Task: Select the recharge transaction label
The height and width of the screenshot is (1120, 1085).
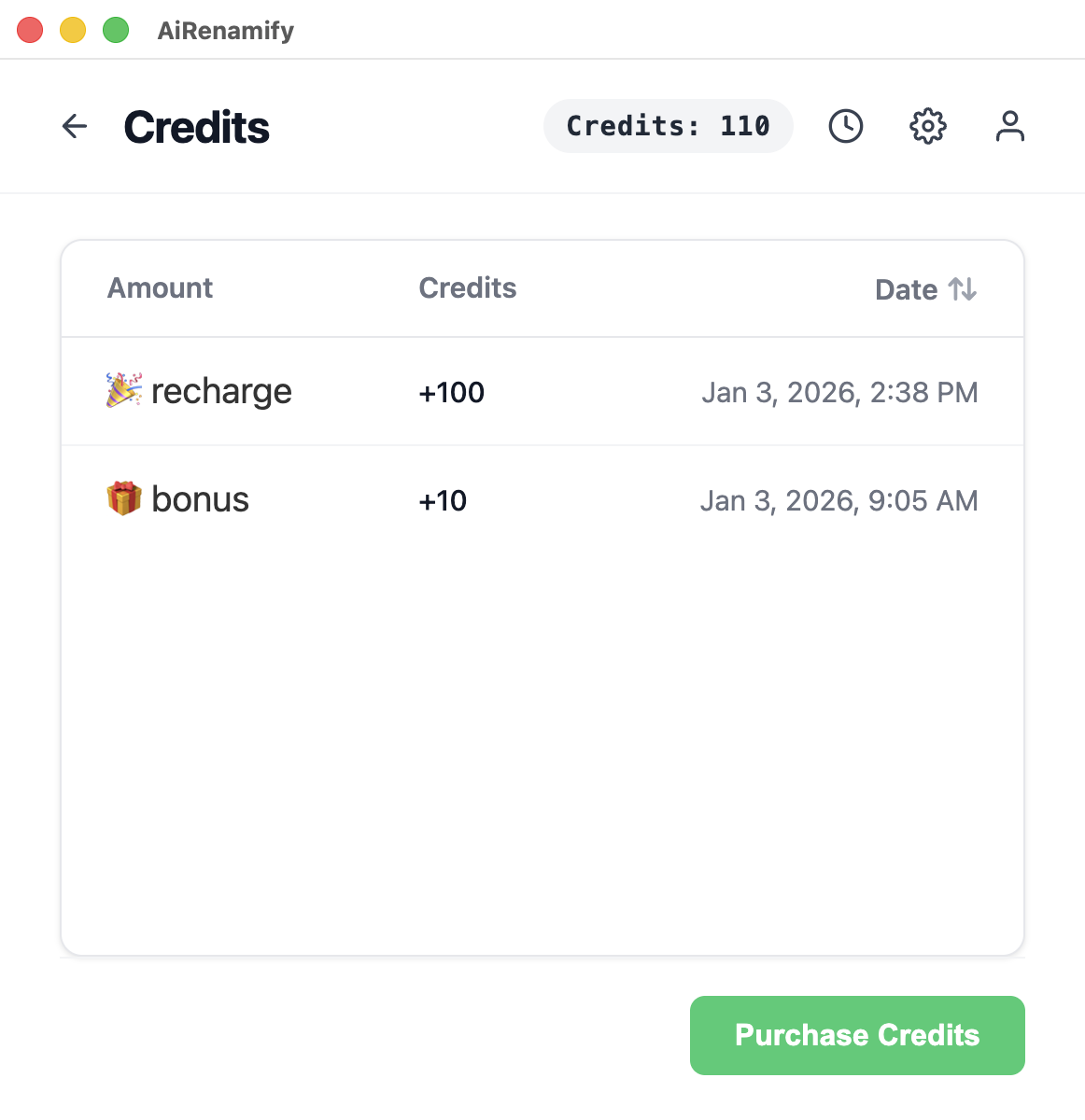Action: tap(221, 392)
